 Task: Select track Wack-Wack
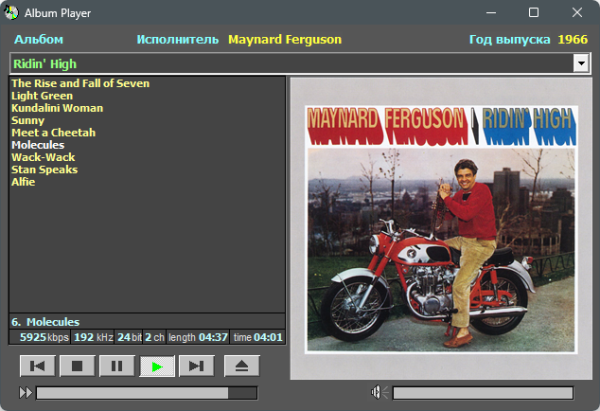tap(43, 157)
